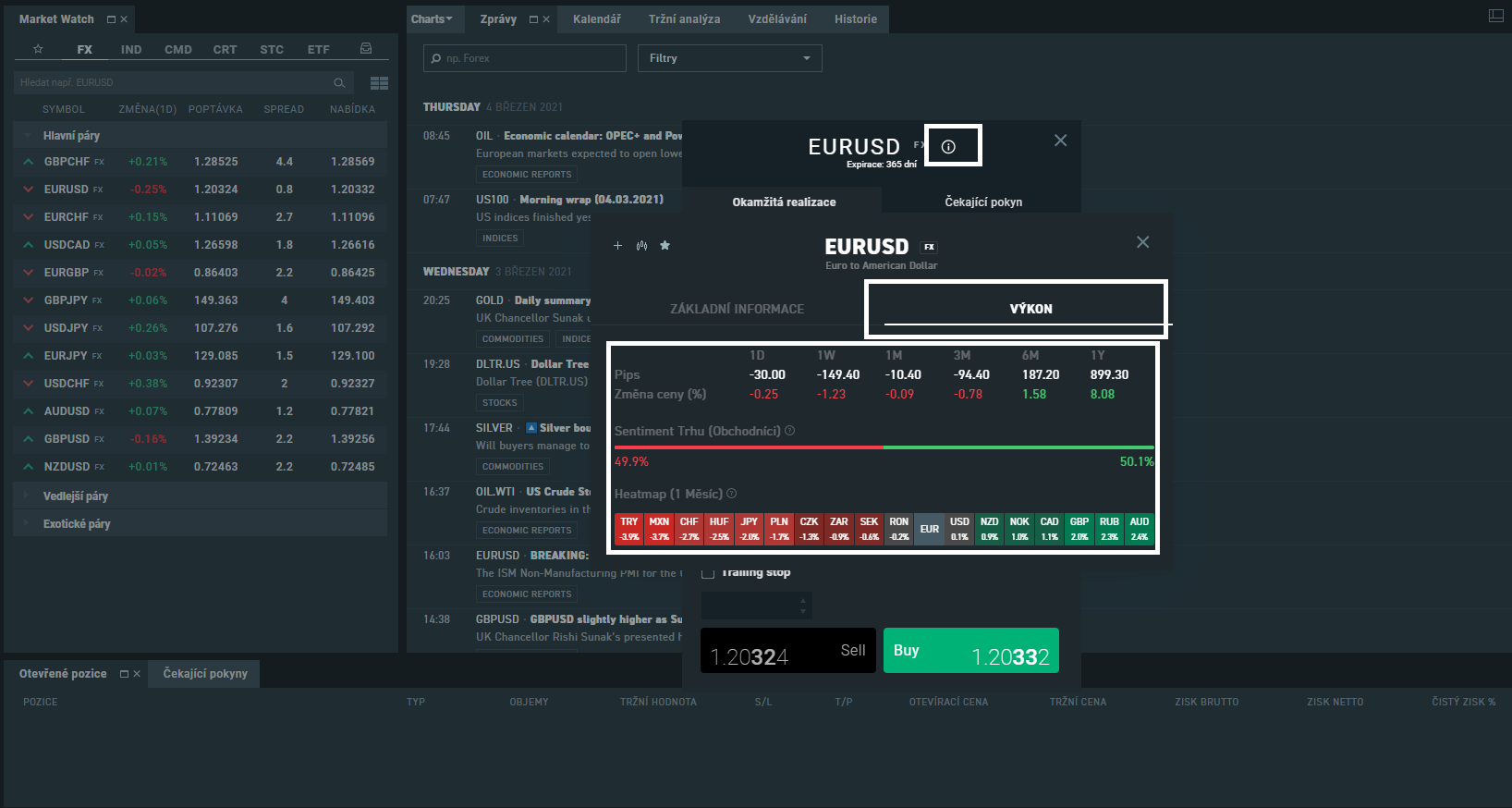This screenshot has width=1512, height=808.
Task: Click the inbox icon beside ETF tab
Action: (x=366, y=49)
